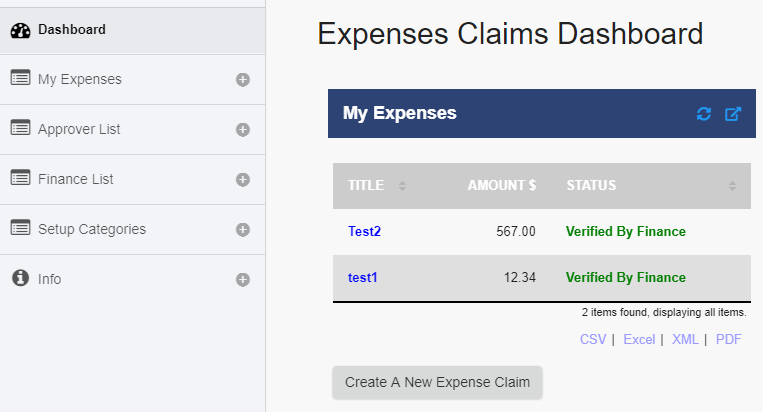Click the refresh icon in My Expenses header

[x=704, y=114]
